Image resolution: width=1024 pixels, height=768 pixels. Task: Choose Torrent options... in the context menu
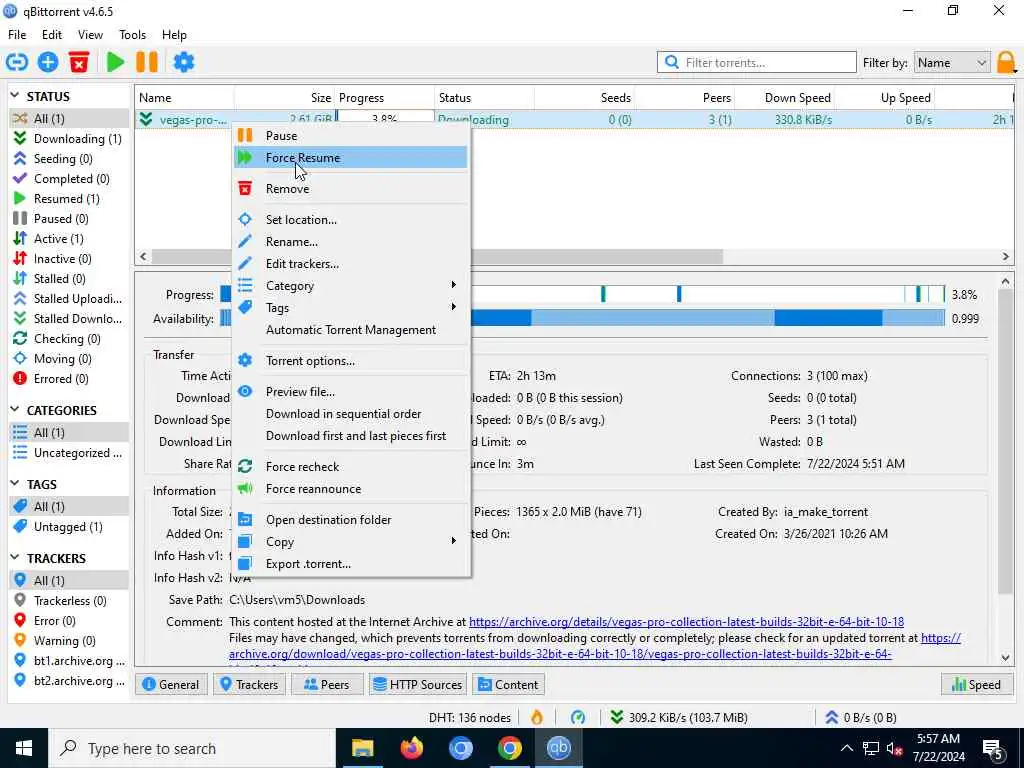click(x=351, y=360)
